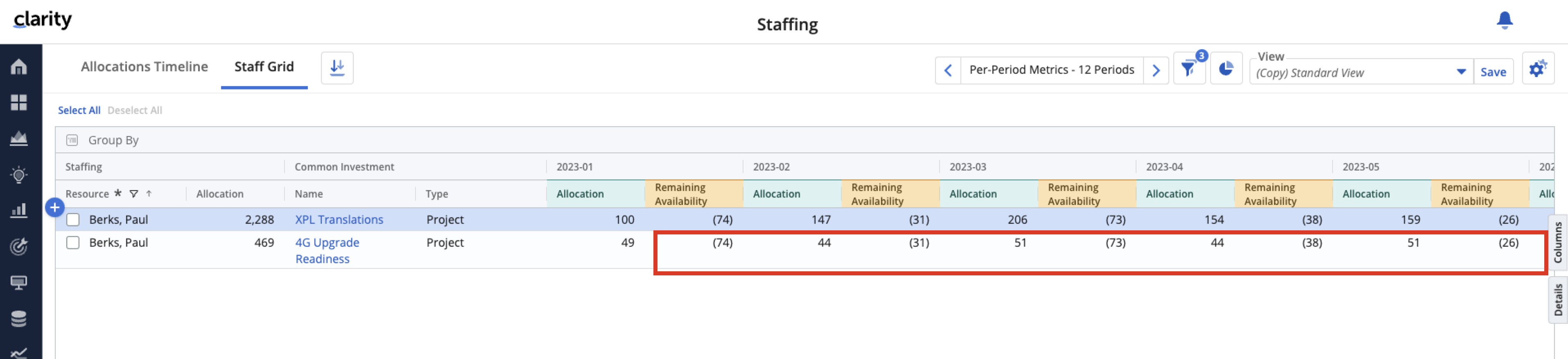The height and width of the screenshot is (359, 1568).
Task: Click the export download arrow icon
Action: pos(337,68)
